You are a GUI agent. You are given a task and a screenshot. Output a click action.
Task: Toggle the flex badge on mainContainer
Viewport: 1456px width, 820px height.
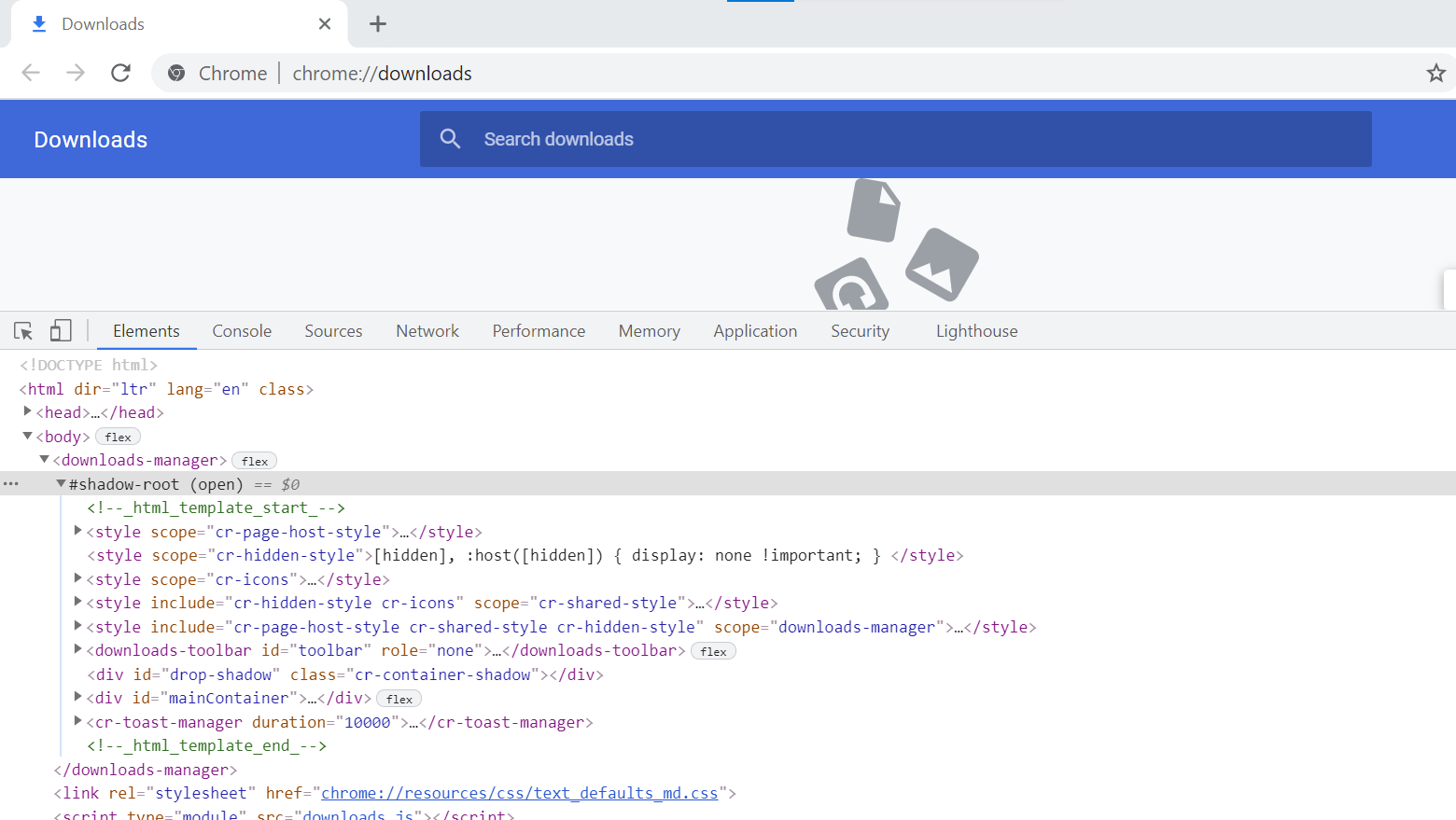coord(399,699)
